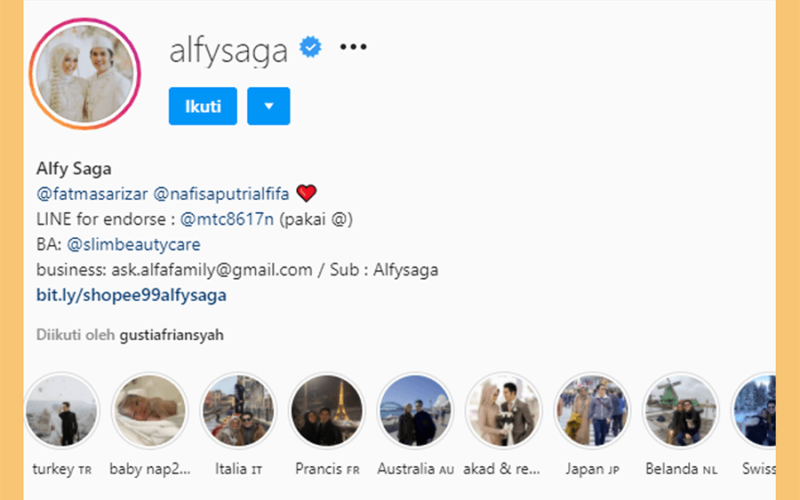Click the blue verified badge

[310, 47]
